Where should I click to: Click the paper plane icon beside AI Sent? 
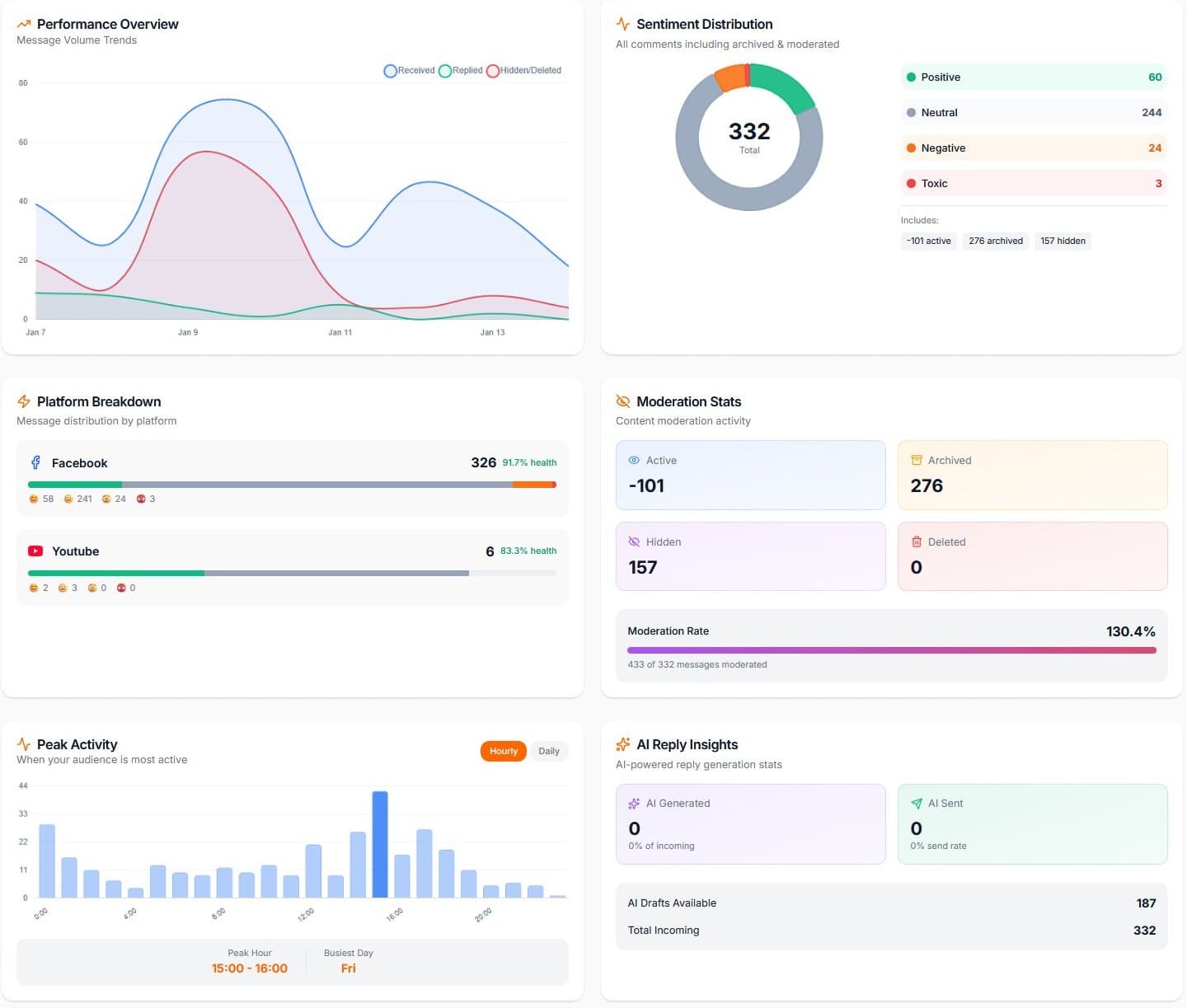917,803
